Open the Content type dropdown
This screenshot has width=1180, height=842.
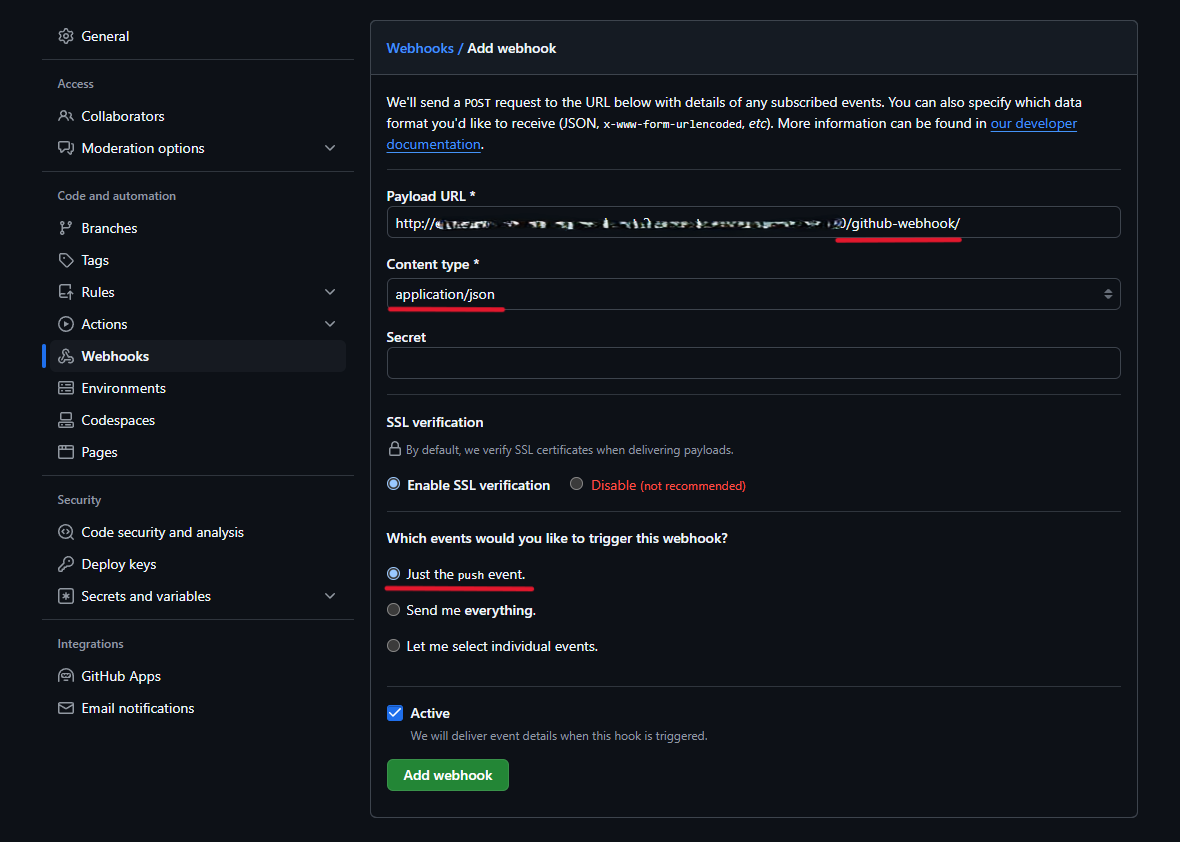753,294
